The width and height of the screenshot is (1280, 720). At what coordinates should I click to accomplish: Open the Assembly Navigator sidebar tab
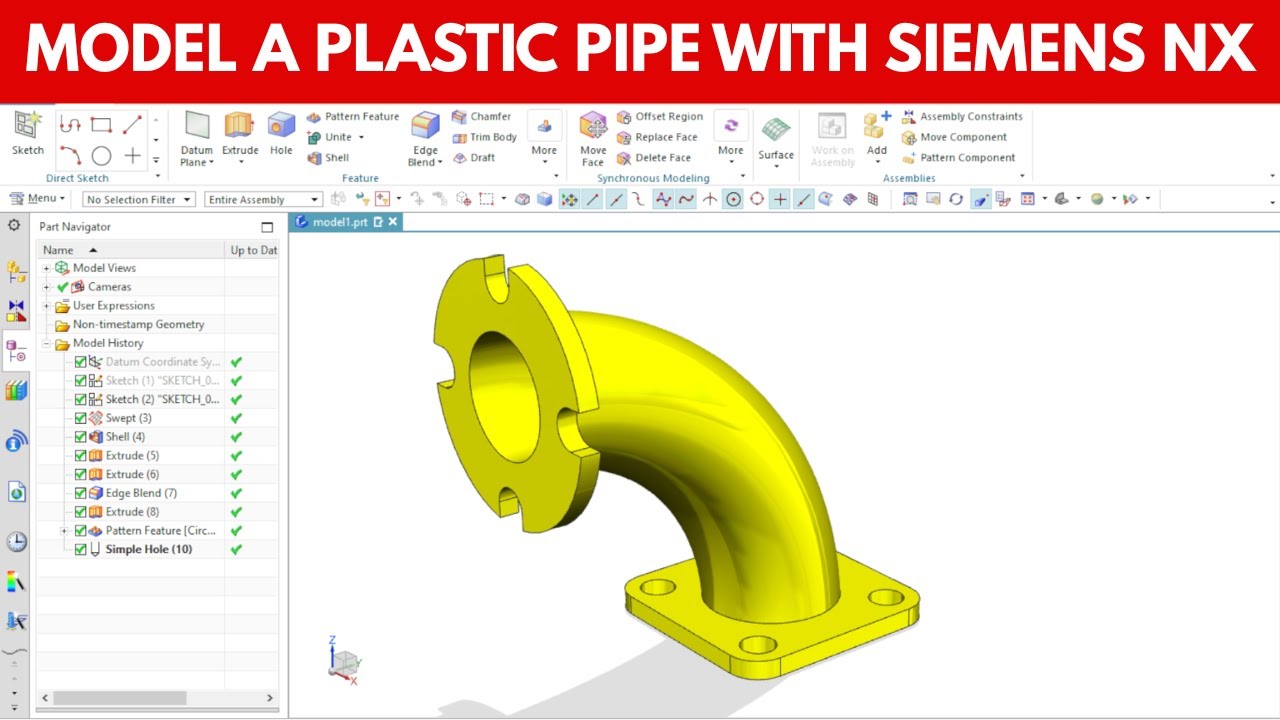click(16, 271)
